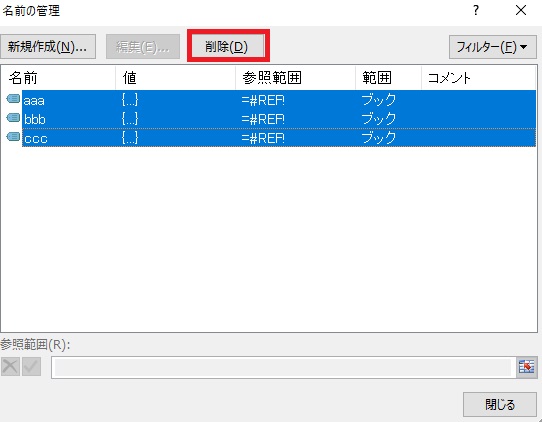The image size is (542, 422).
Task: Click the 参照範囲(R) input field
Action: pyautogui.click(x=283, y=367)
